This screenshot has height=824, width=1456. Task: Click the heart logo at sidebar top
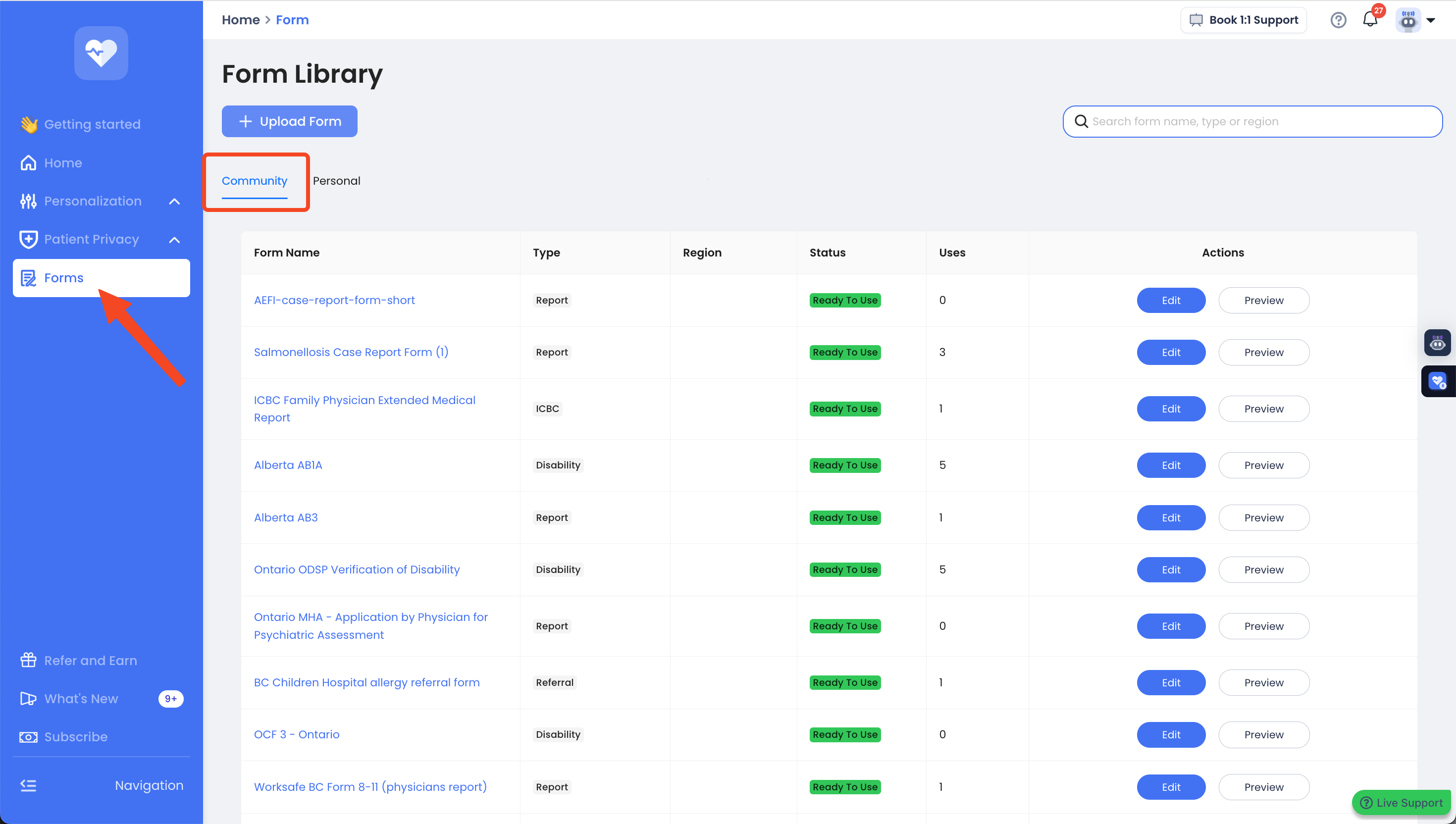click(101, 53)
